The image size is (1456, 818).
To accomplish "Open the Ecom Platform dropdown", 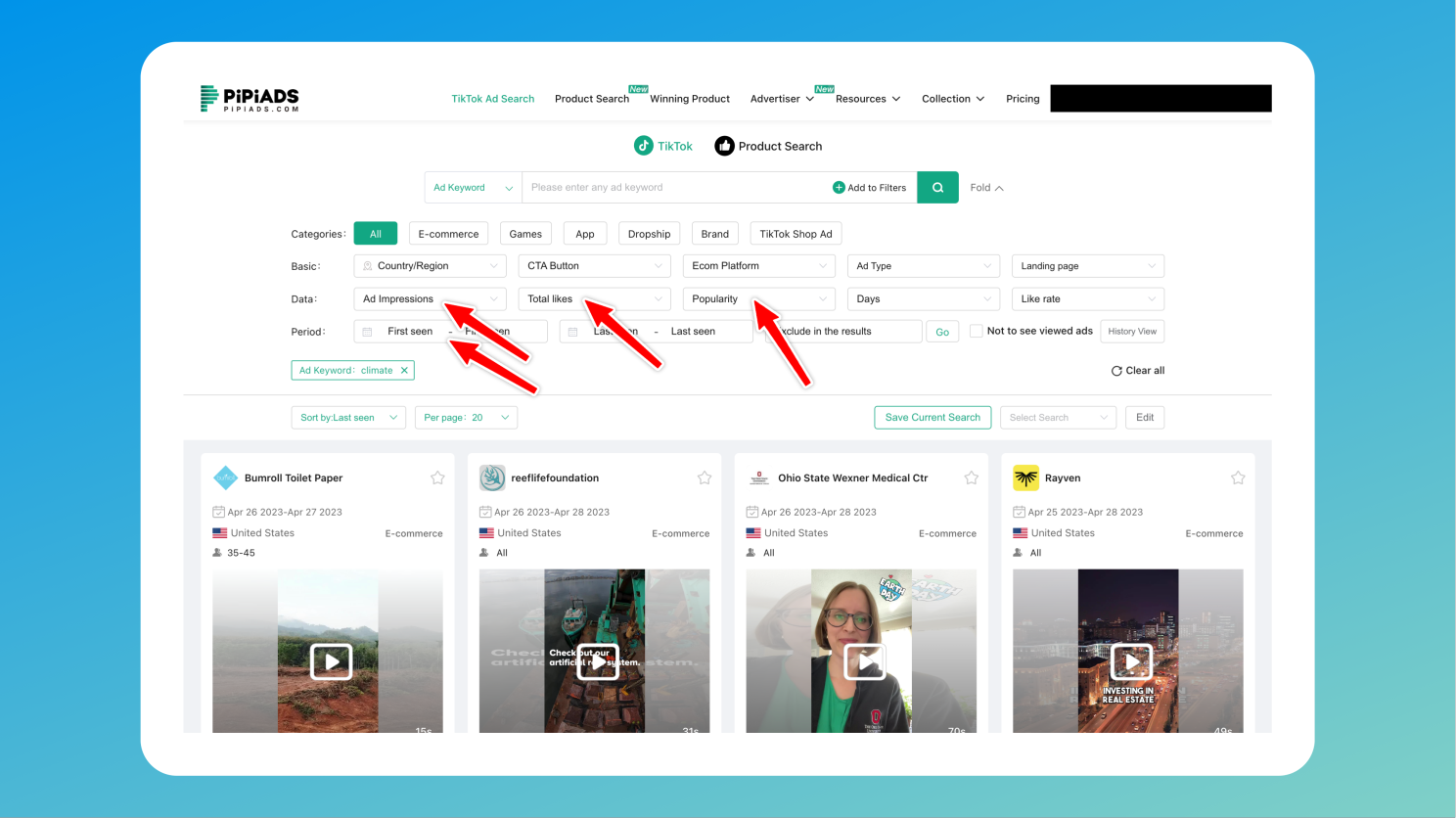I will (x=759, y=266).
